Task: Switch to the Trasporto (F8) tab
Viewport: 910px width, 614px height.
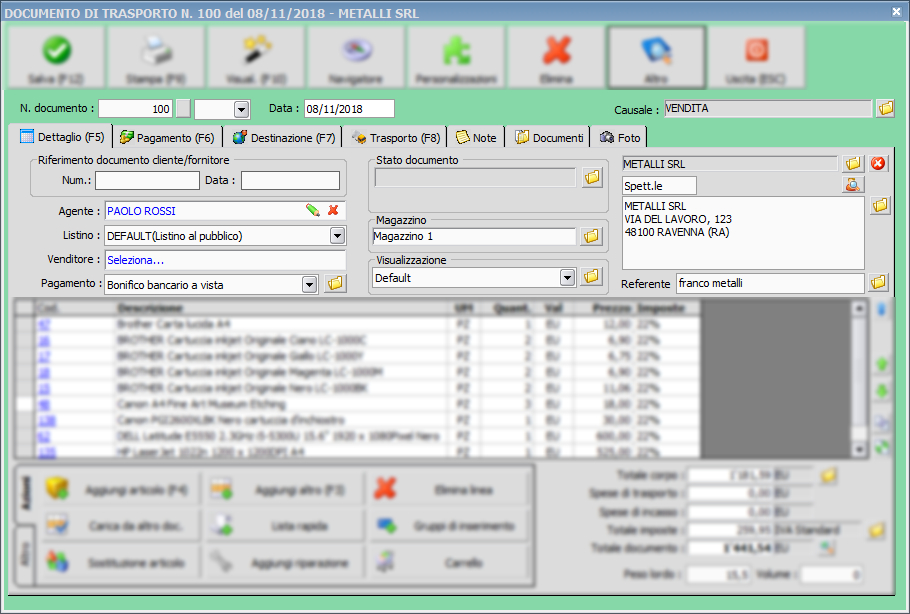Action: (395, 137)
